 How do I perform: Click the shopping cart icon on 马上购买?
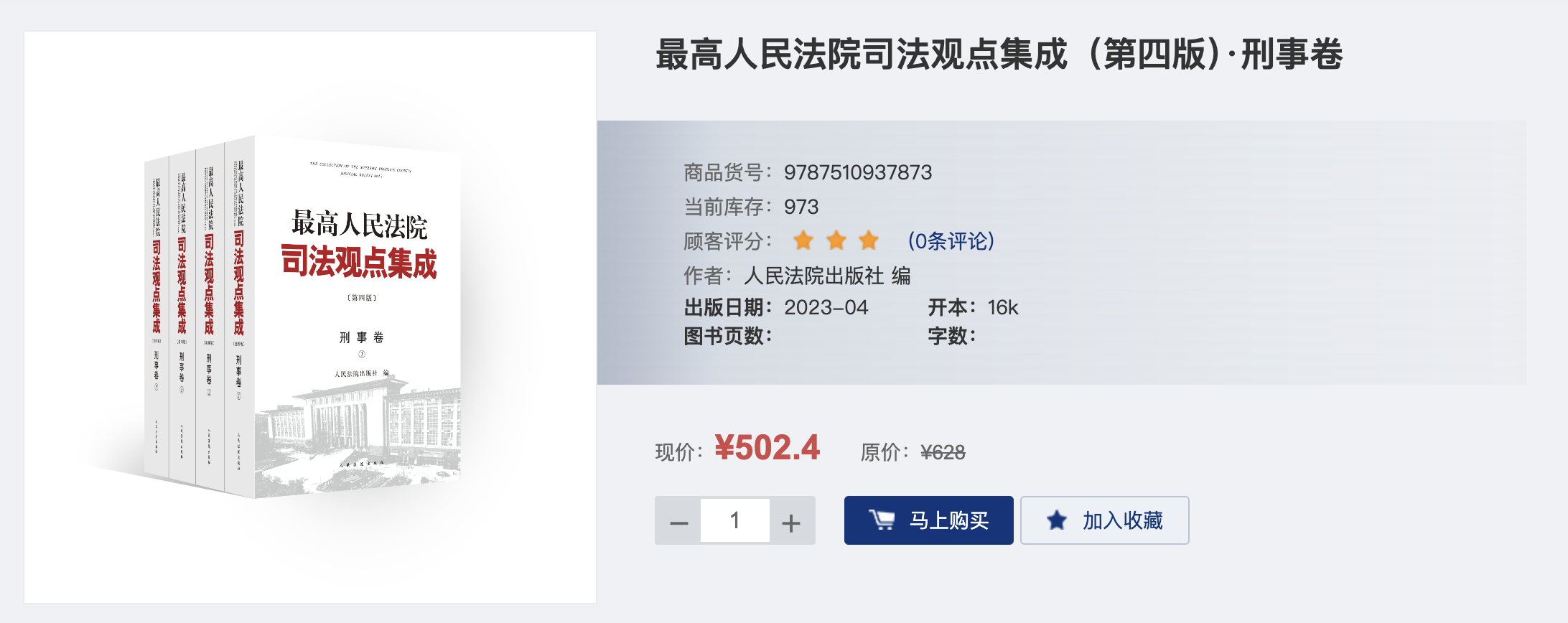tap(882, 520)
